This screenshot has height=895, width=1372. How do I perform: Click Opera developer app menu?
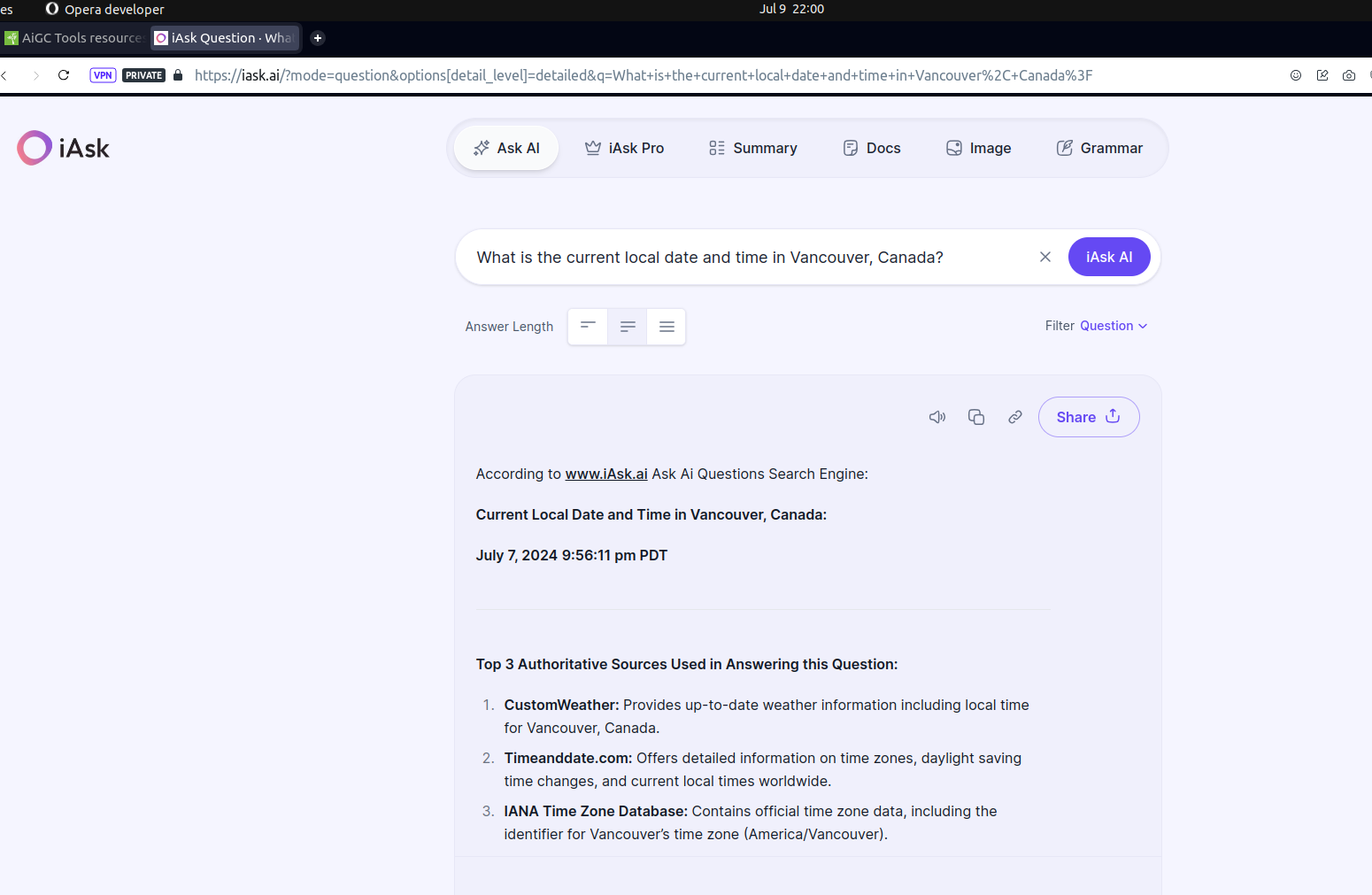click(x=104, y=9)
